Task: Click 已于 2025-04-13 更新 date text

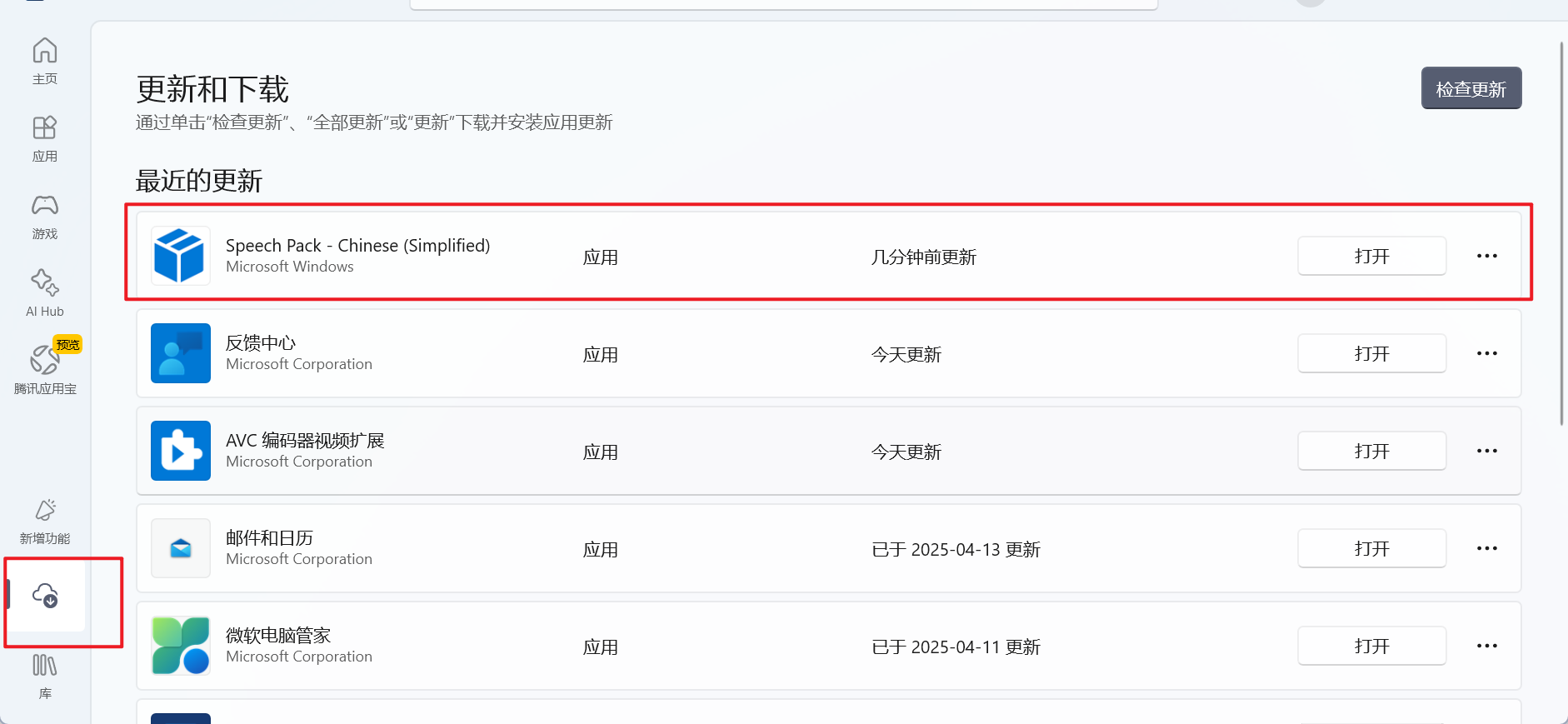Action: (956, 549)
